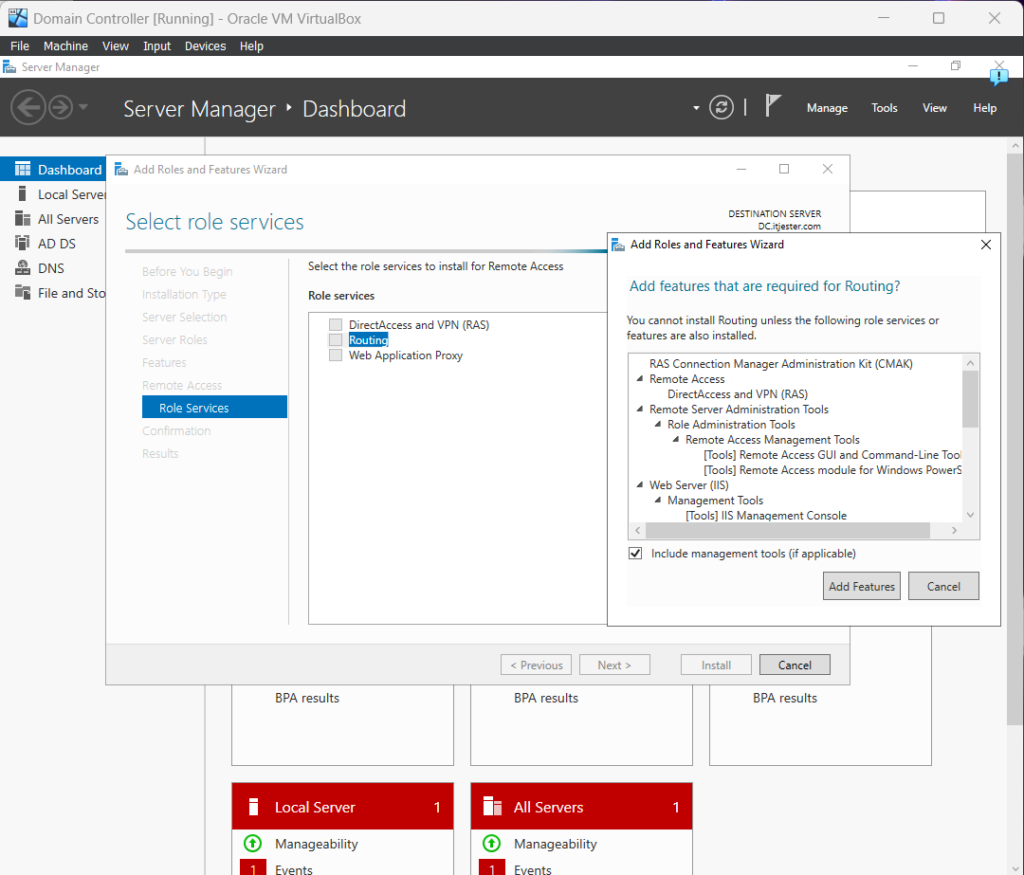Click the Server Manager back arrow
1024x875 pixels.
tap(28, 107)
